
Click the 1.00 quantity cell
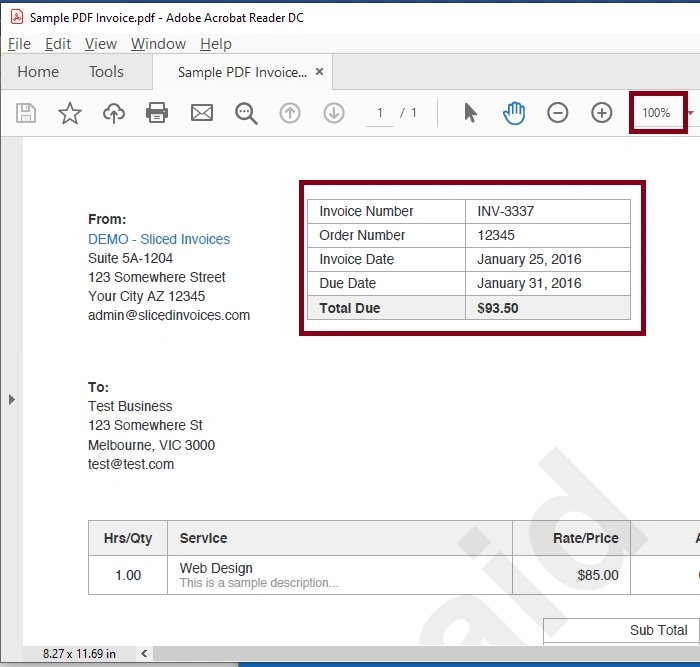click(128, 575)
